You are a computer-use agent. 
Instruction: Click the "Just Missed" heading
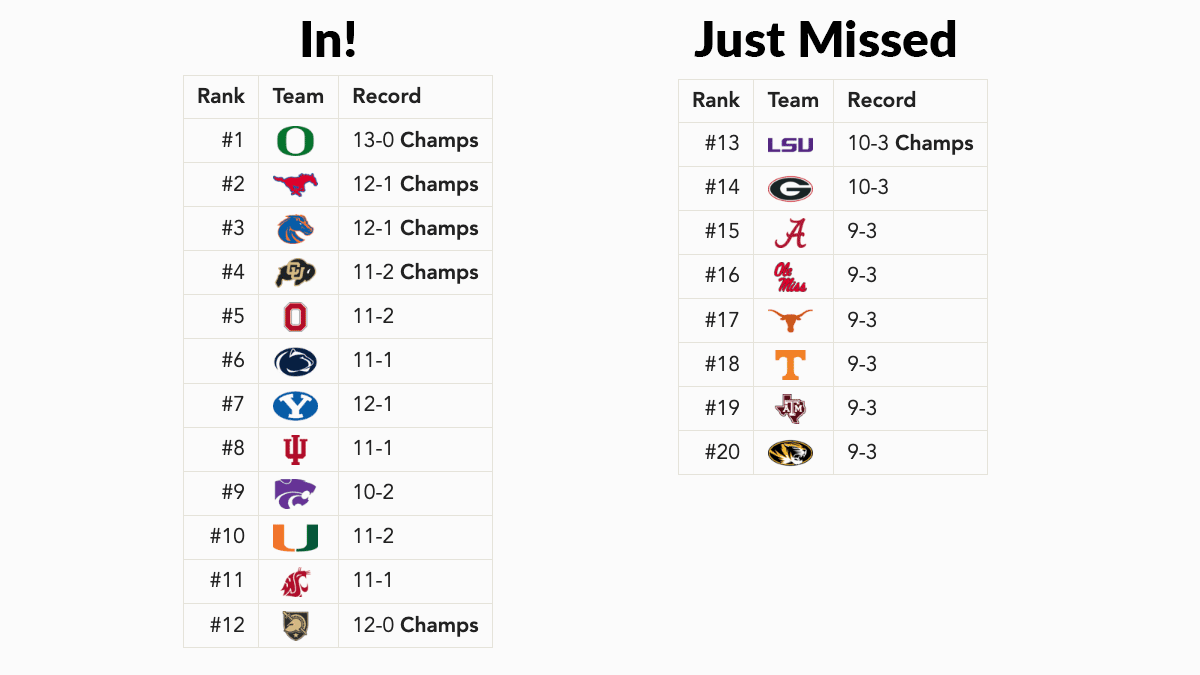(825, 40)
